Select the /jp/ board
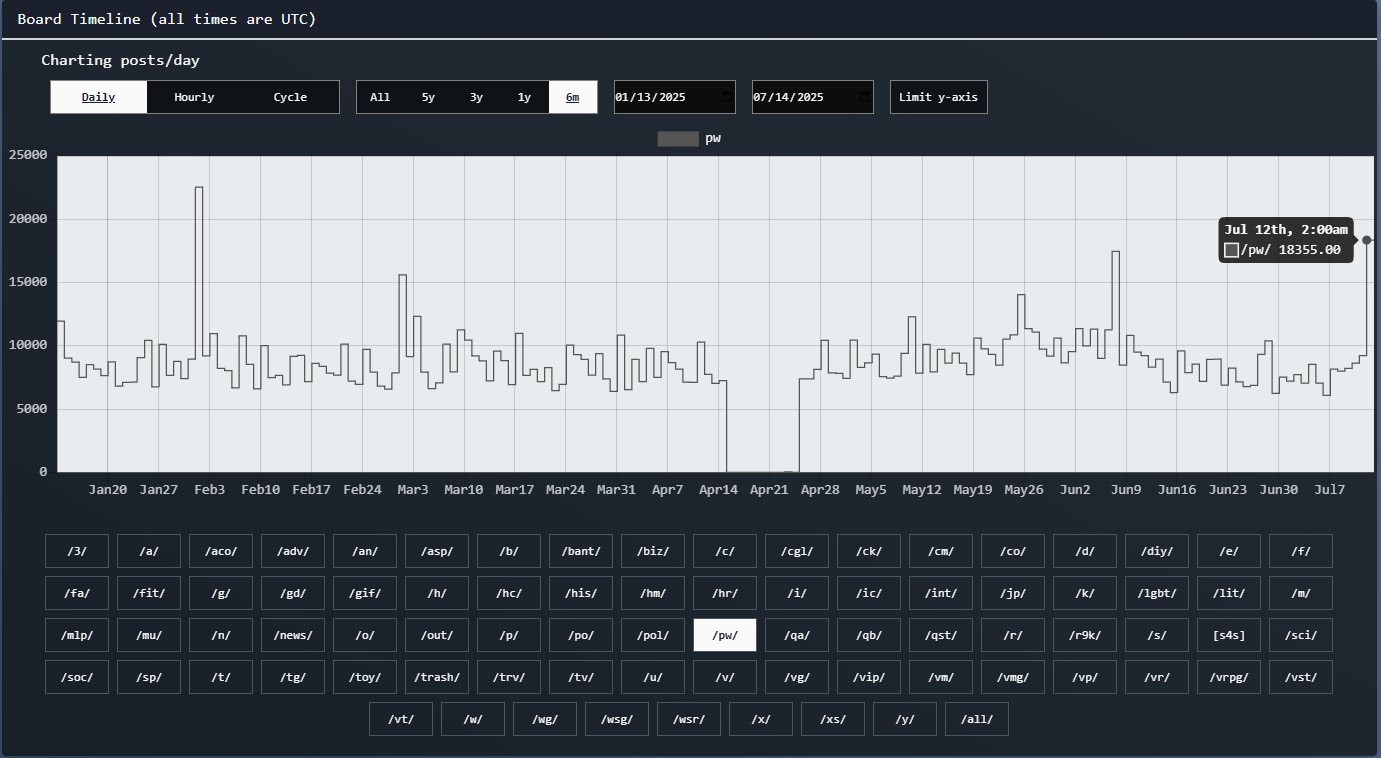The height and width of the screenshot is (758, 1381). (x=1013, y=593)
